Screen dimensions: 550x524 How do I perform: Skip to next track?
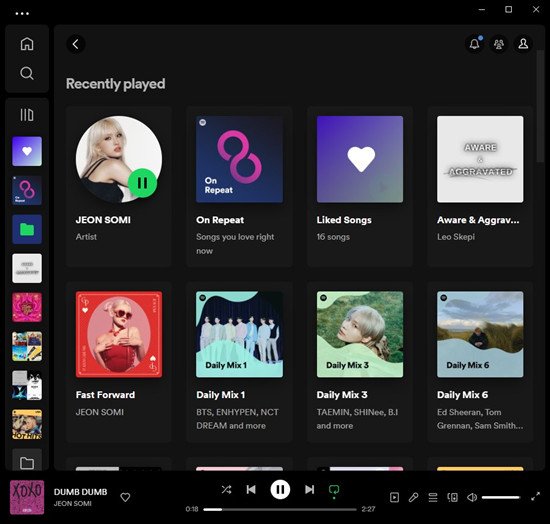coord(309,489)
